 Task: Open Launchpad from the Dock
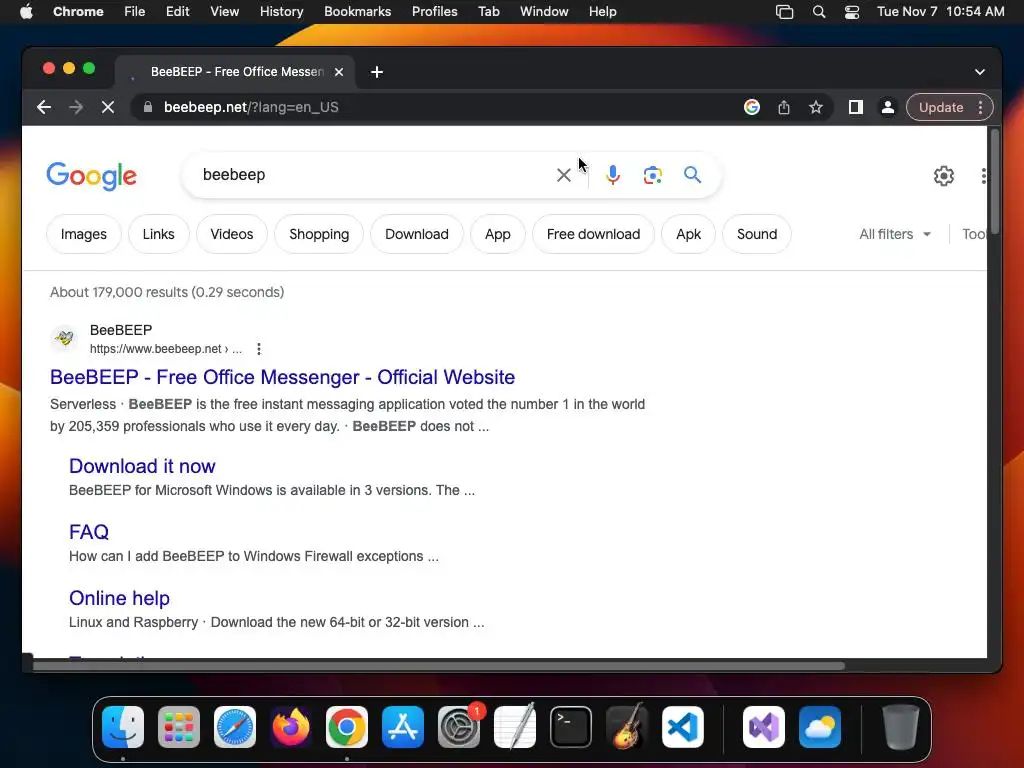click(179, 727)
